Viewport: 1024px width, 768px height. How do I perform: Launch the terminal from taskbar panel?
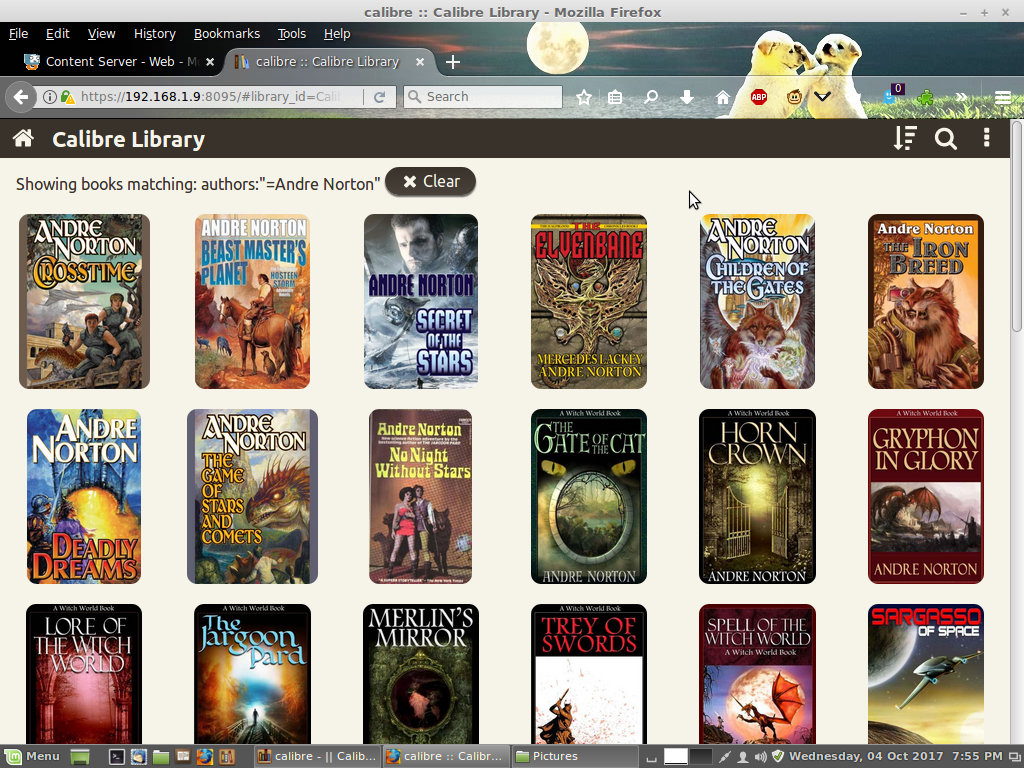(116, 756)
